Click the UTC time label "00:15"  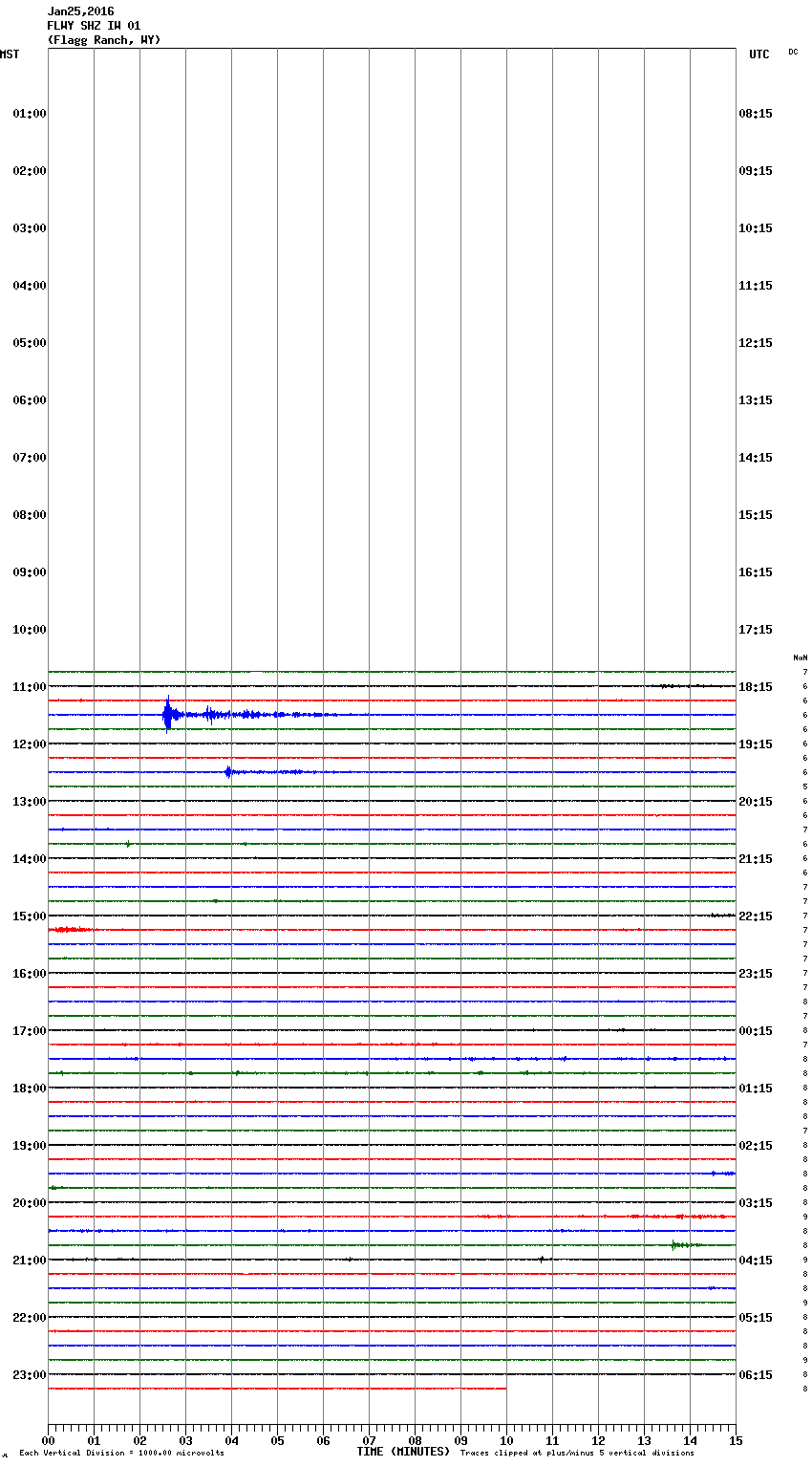click(x=756, y=1031)
